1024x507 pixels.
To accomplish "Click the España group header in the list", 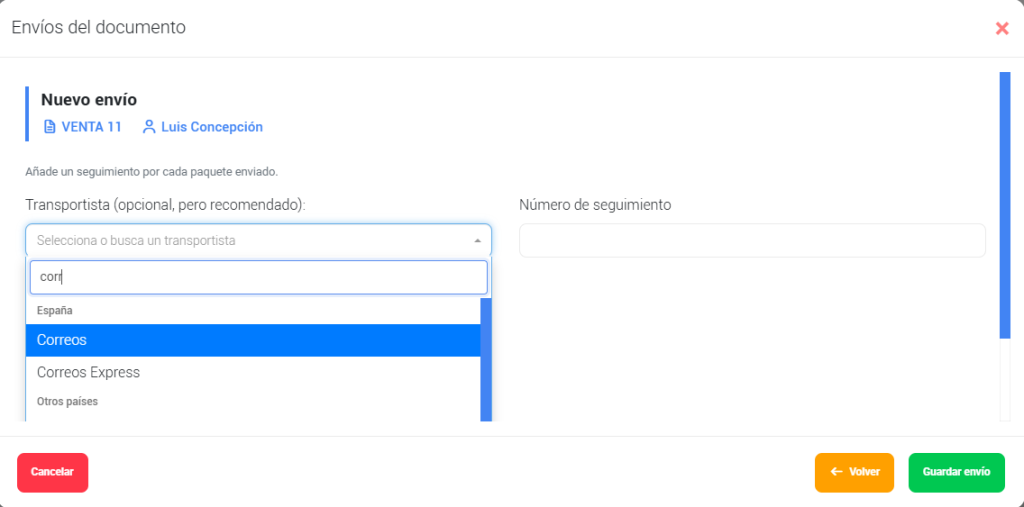I will click(x=55, y=310).
